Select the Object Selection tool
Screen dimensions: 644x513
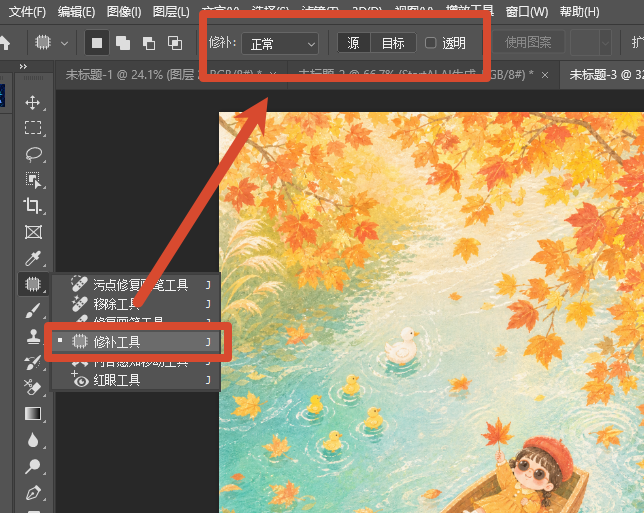(33, 180)
